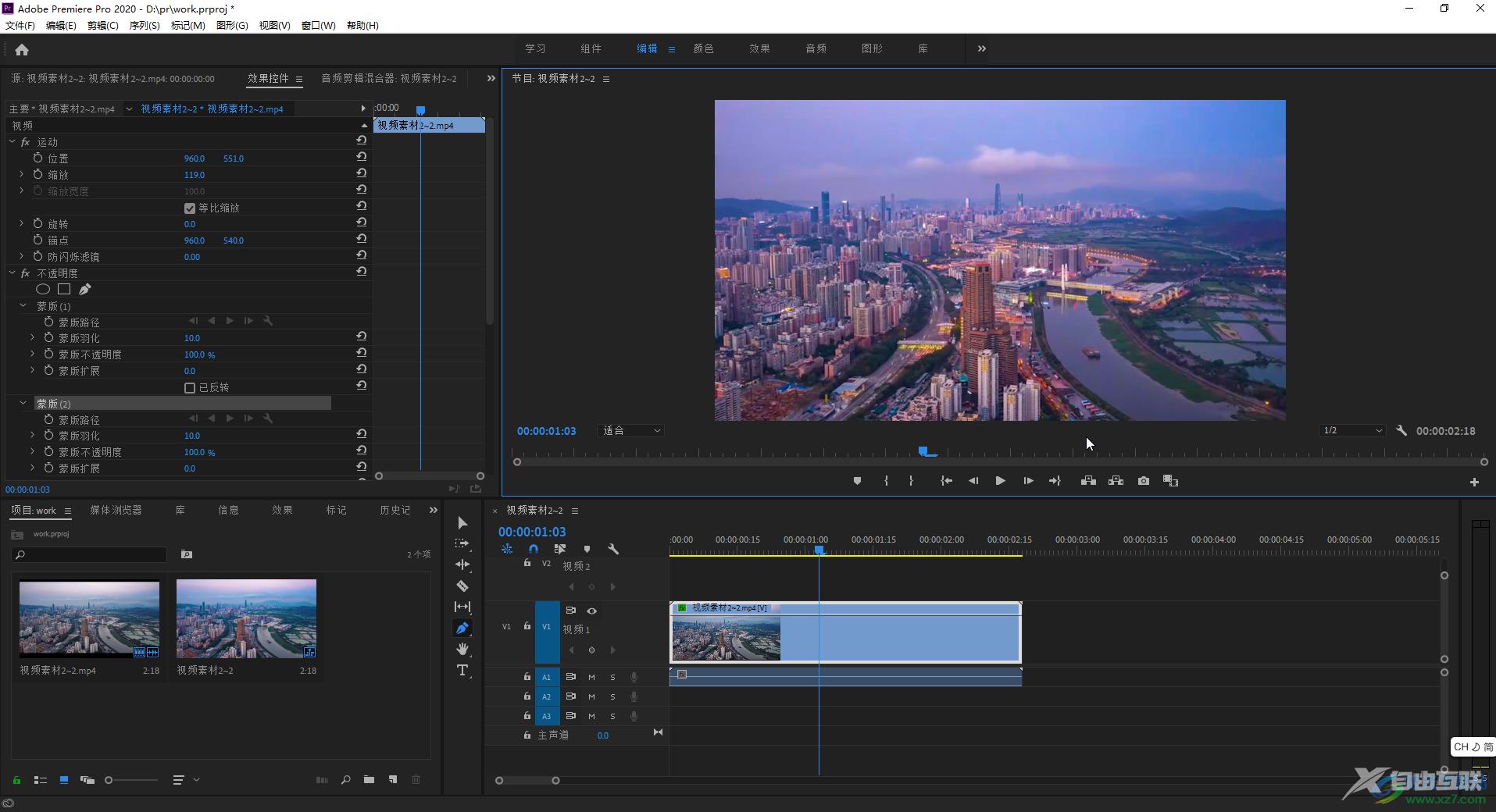Collapse 蒙版 (1) mask group
Viewport: 1496px width, 812px height.
pyautogui.click(x=23, y=306)
